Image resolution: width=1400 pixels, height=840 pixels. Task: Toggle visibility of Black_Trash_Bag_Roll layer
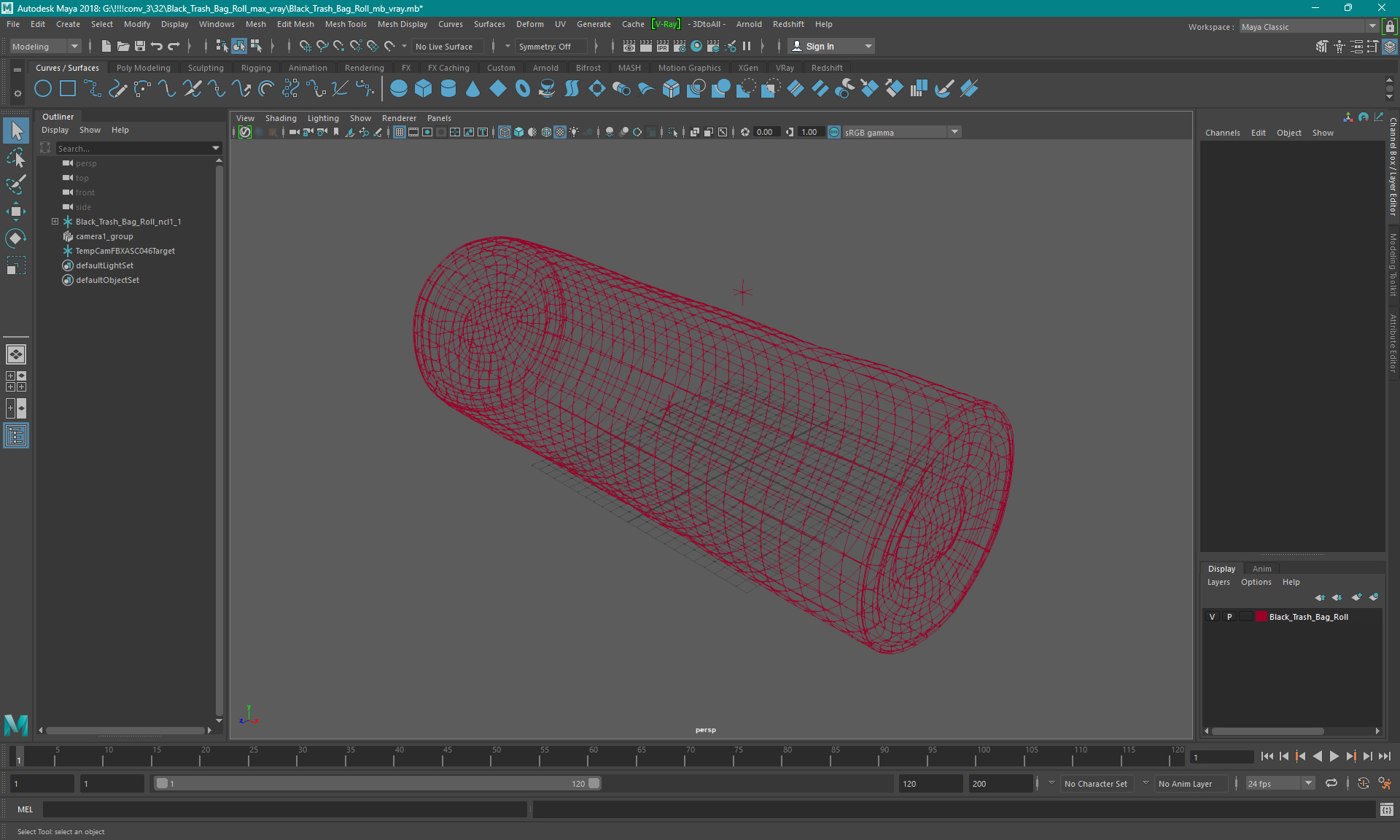click(x=1212, y=616)
